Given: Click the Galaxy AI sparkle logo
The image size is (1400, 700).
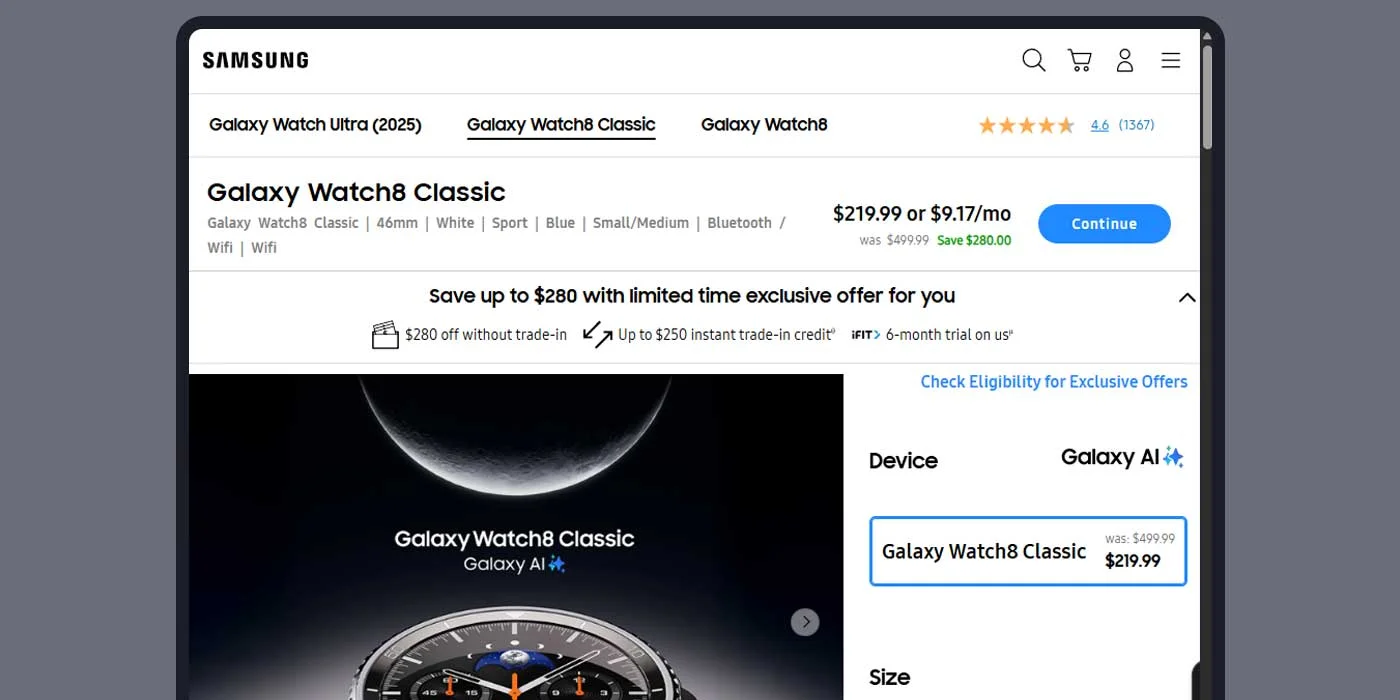Looking at the screenshot, I should pyautogui.click(x=1122, y=457).
